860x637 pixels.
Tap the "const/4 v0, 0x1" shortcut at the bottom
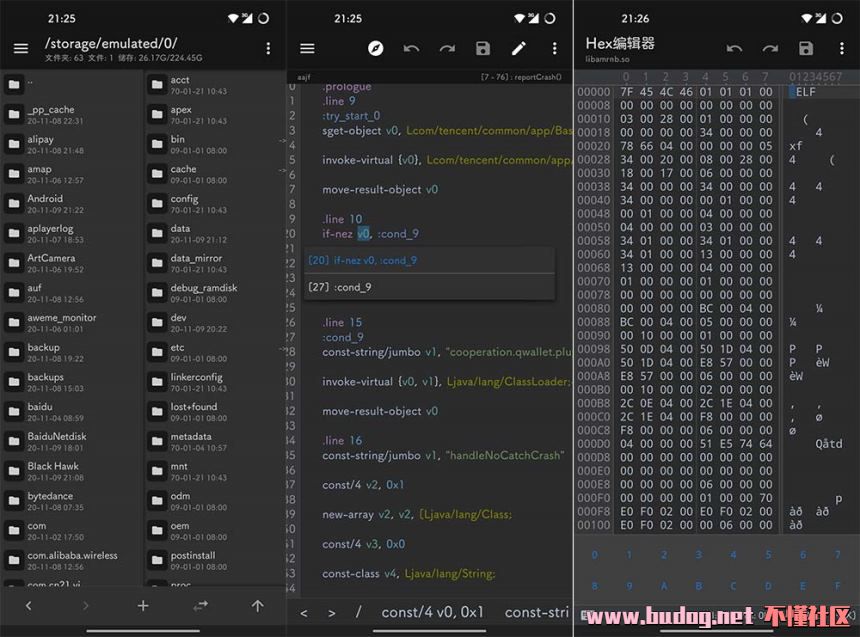point(432,612)
